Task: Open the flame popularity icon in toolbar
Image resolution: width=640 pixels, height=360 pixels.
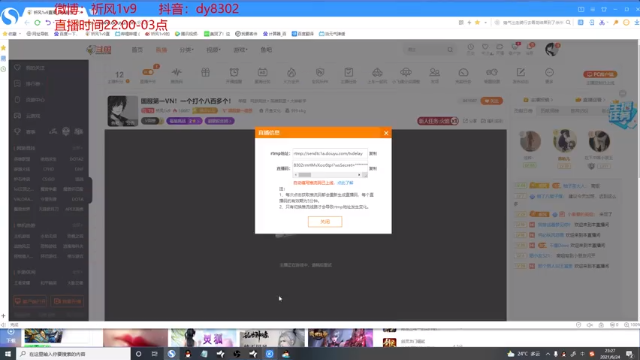Action: [291, 73]
